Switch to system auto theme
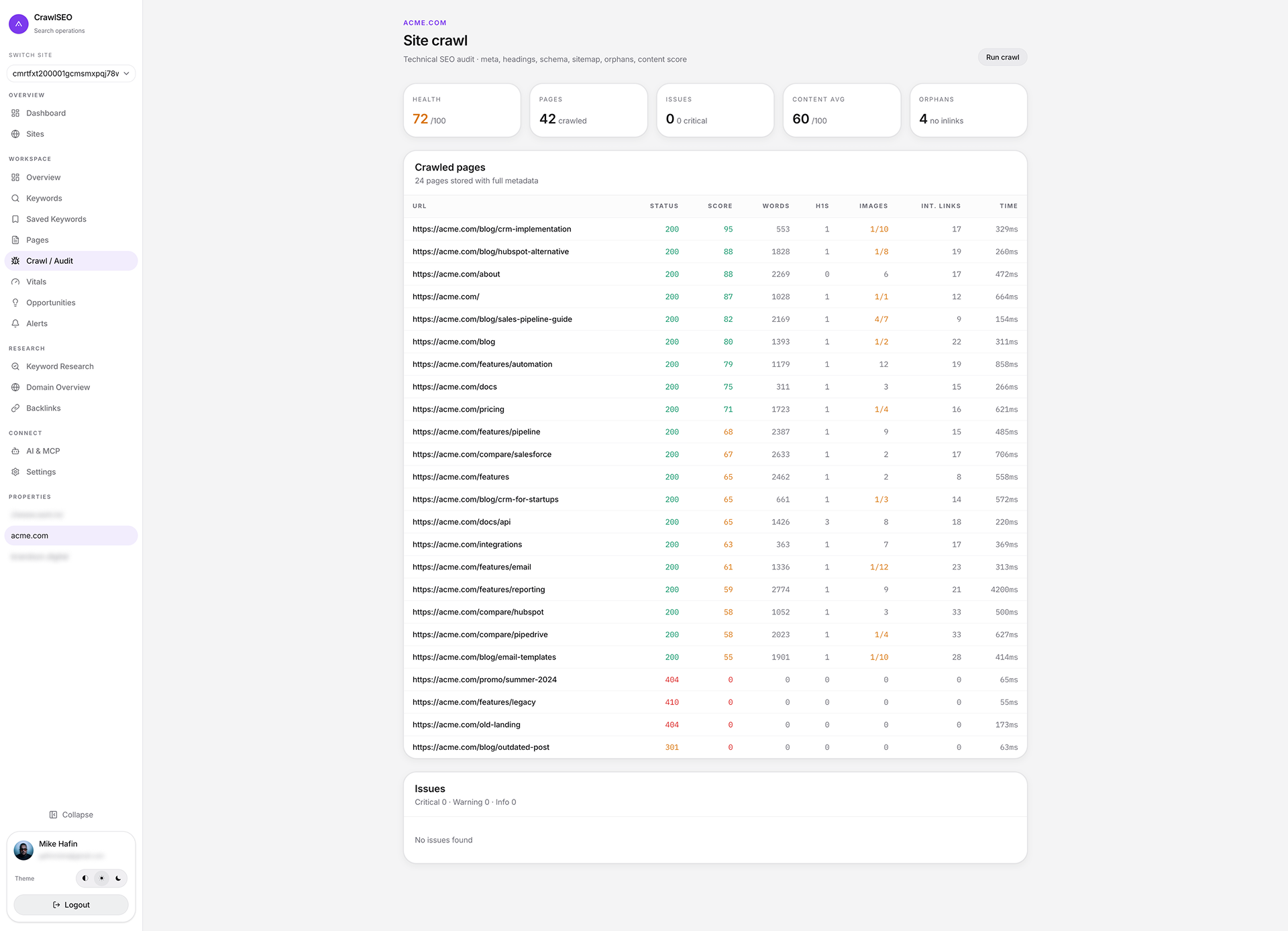The height and width of the screenshot is (931, 1288). [85, 878]
